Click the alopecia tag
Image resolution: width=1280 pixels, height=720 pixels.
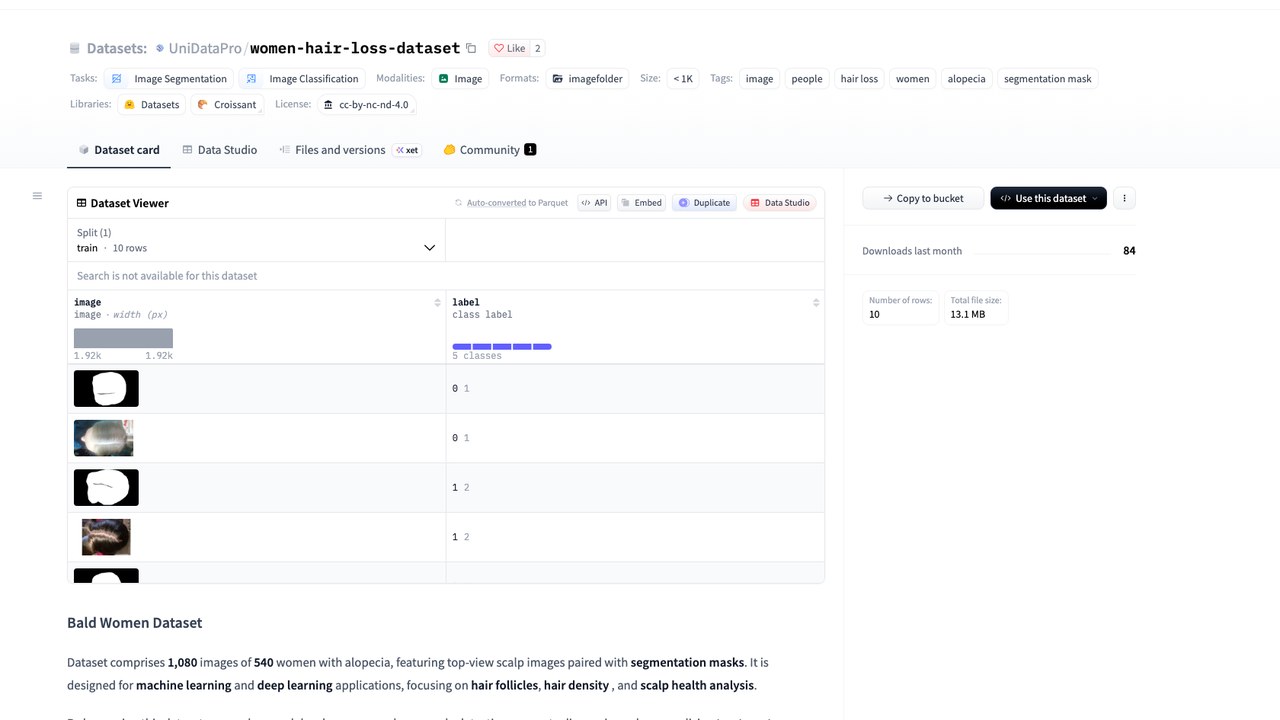pos(967,79)
